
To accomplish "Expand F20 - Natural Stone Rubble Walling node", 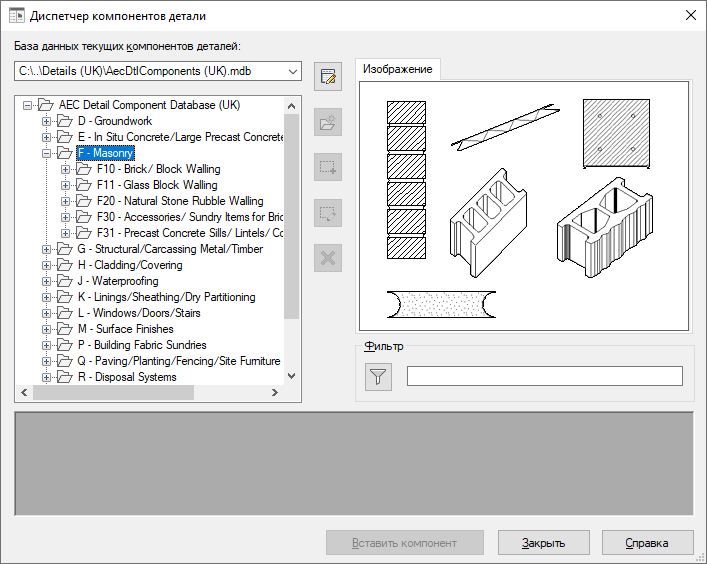I will pos(65,202).
